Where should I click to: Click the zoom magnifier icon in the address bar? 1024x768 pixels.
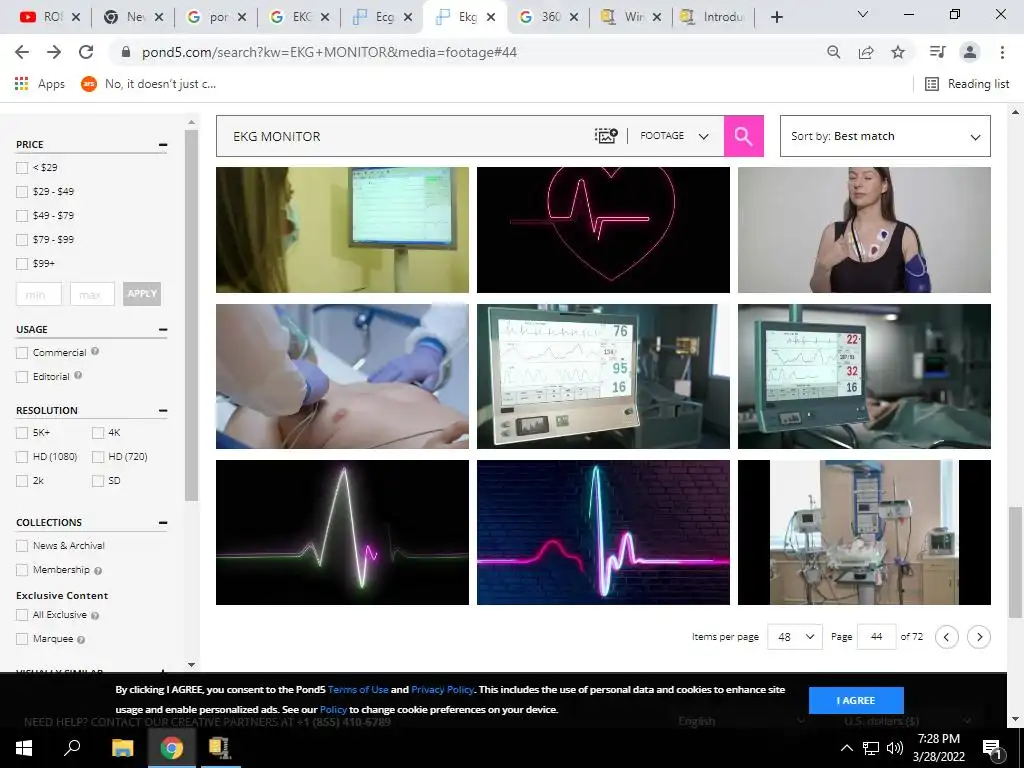pyautogui.click(x=833, y=52)
